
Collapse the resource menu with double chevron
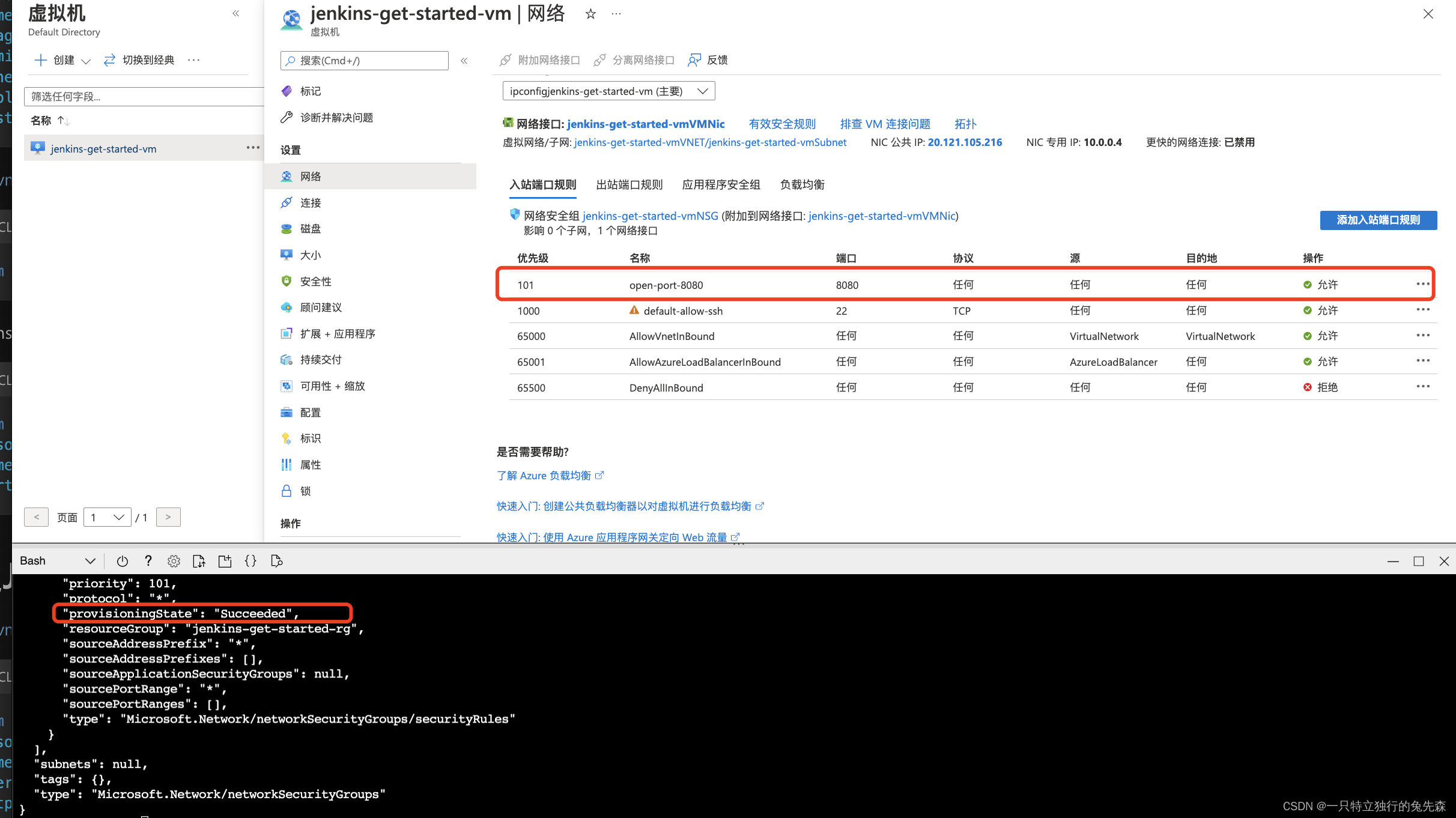pyautogui.click(x=464, y=61)
